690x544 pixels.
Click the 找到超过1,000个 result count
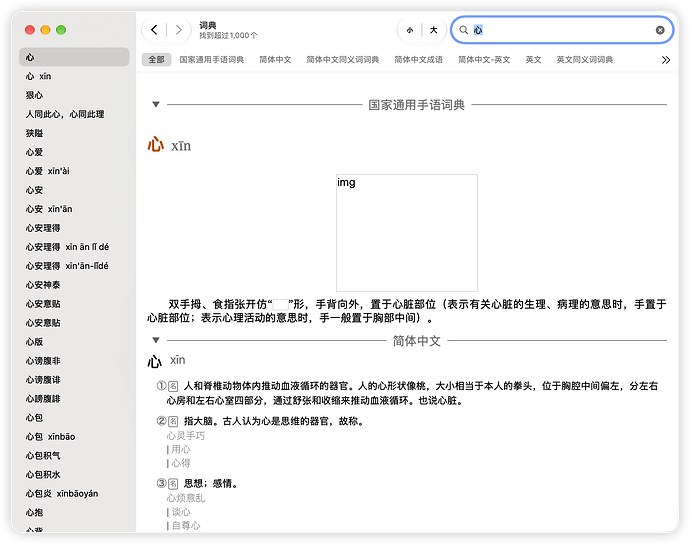coord(228,35)
